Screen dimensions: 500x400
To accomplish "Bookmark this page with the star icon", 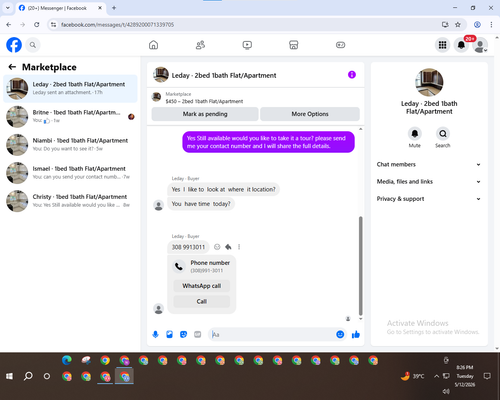I will click(458, 25).
